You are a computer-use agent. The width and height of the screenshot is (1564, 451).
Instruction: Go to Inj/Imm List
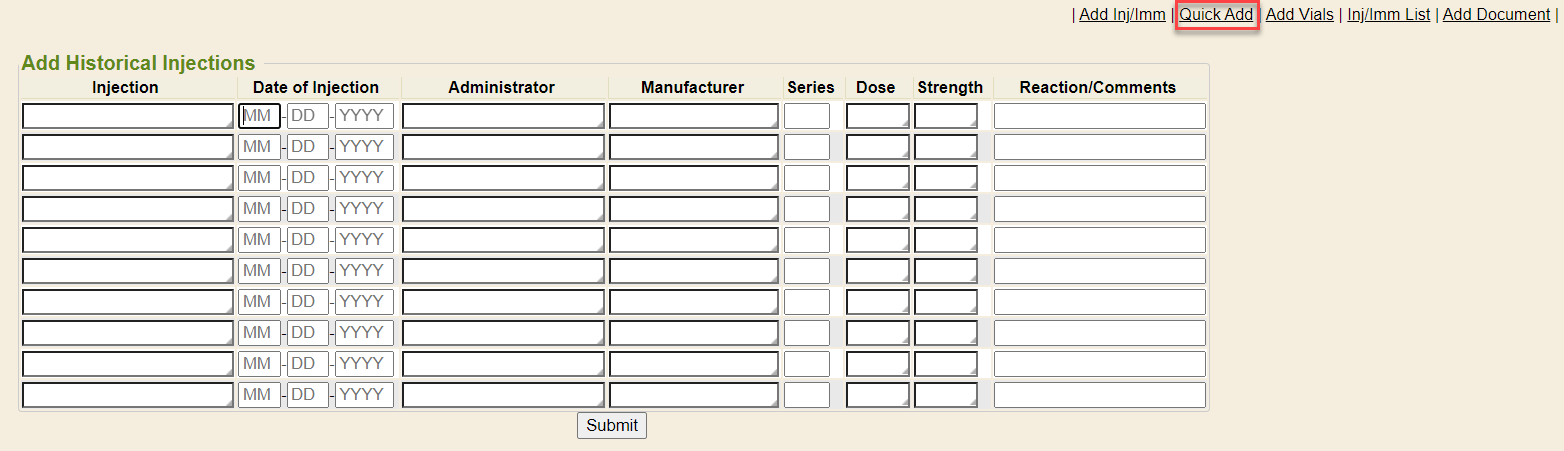pyautogui.click(x=1388, y=15)
